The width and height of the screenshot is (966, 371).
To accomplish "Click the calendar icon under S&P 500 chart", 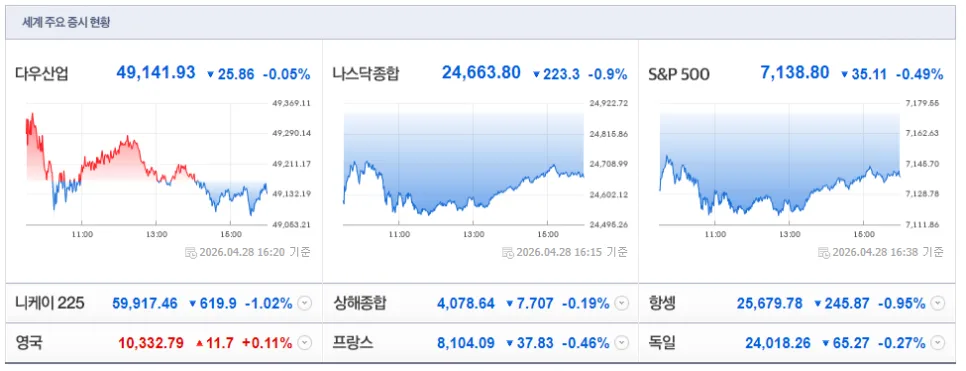I will (824, 252).
